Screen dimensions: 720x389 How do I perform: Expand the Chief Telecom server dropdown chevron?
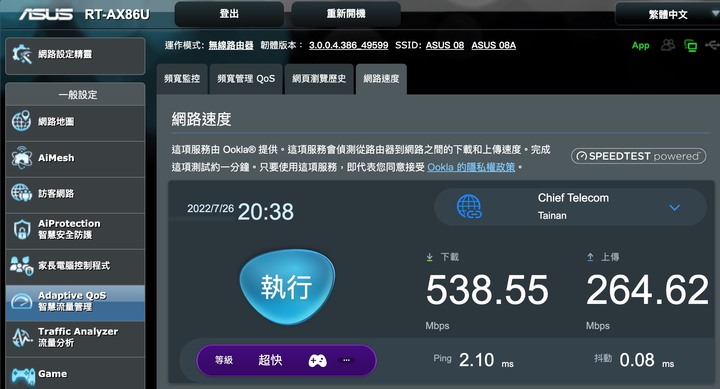pos(674,208)
